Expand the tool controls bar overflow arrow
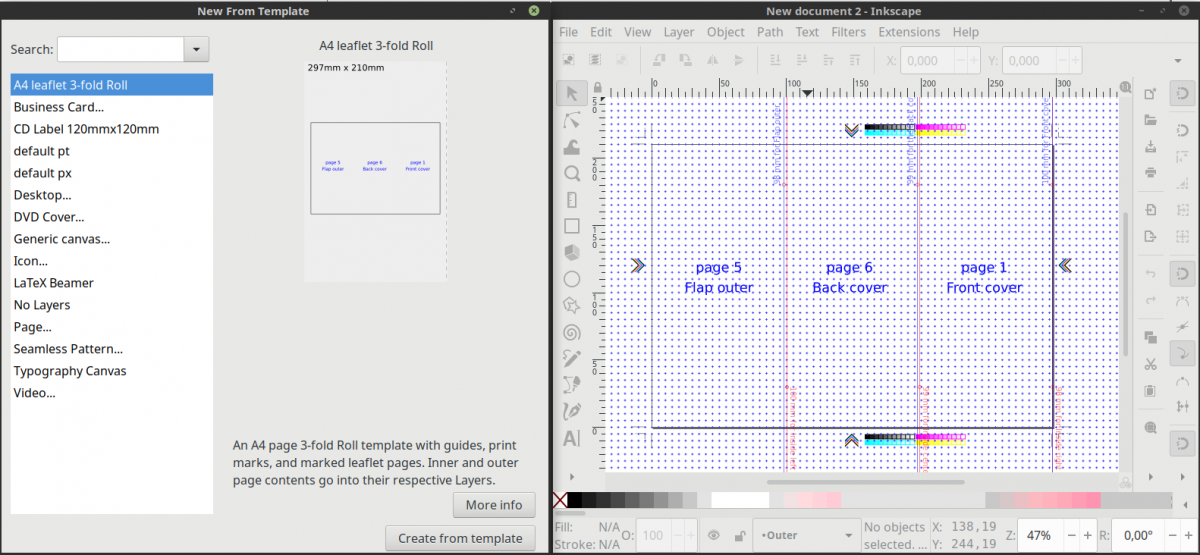Screen dimensions: 1200x555 pyautogui.click(x=1176, y=60)
